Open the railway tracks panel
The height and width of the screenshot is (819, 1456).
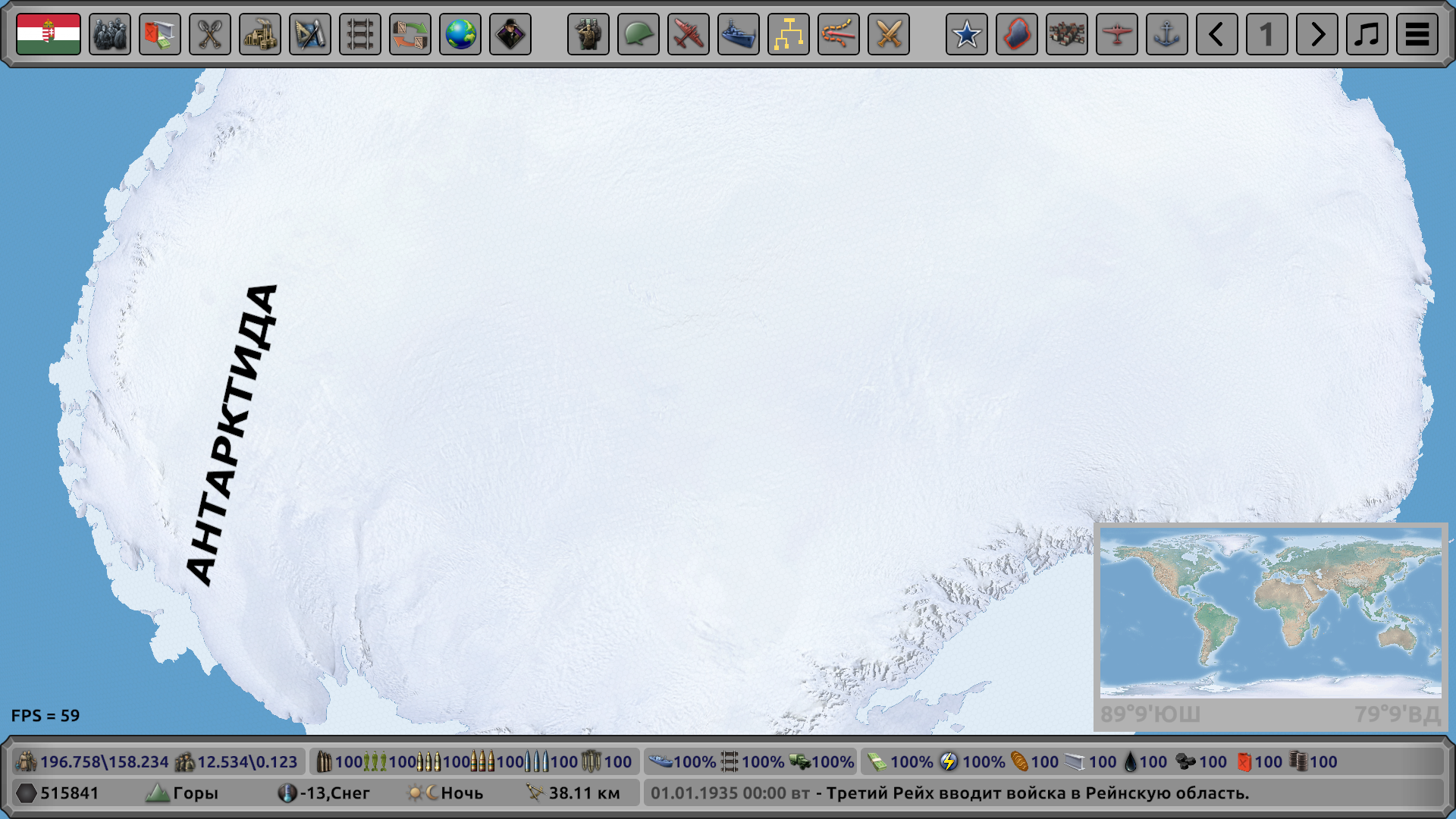point(360,34)
